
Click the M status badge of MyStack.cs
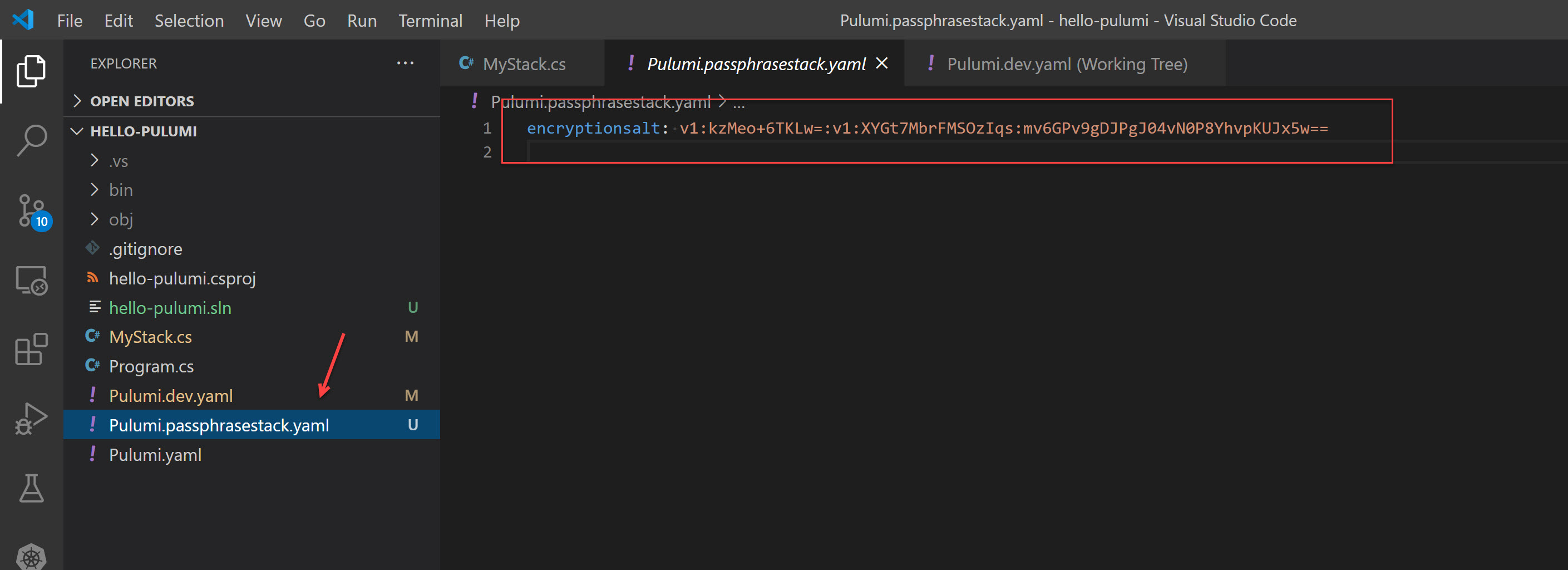tap(412, 336)
